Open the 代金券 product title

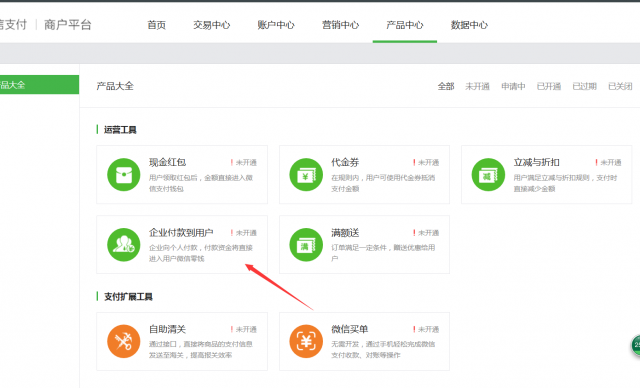tap(345, 162)
